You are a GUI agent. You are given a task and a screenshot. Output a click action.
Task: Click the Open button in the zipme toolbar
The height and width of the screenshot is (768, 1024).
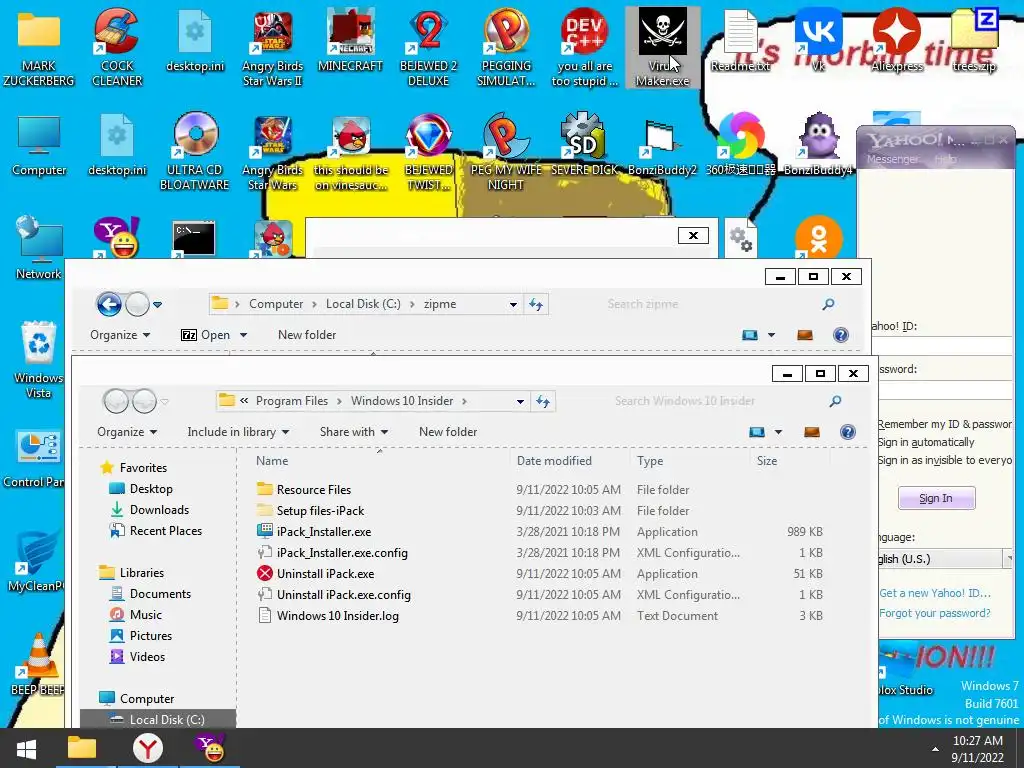(206, 335)
